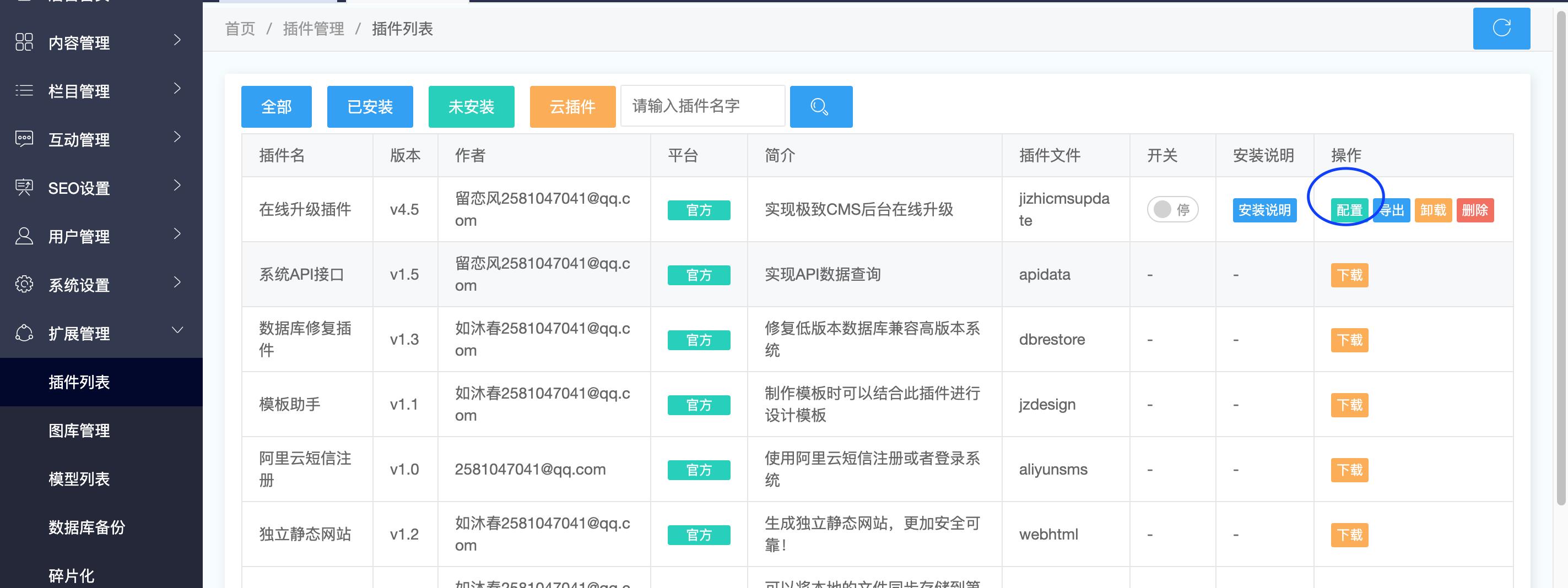Click the 独立静态网站 plugin name
The height and width of the screenshot is (588, 1568).
pos(305,535)
